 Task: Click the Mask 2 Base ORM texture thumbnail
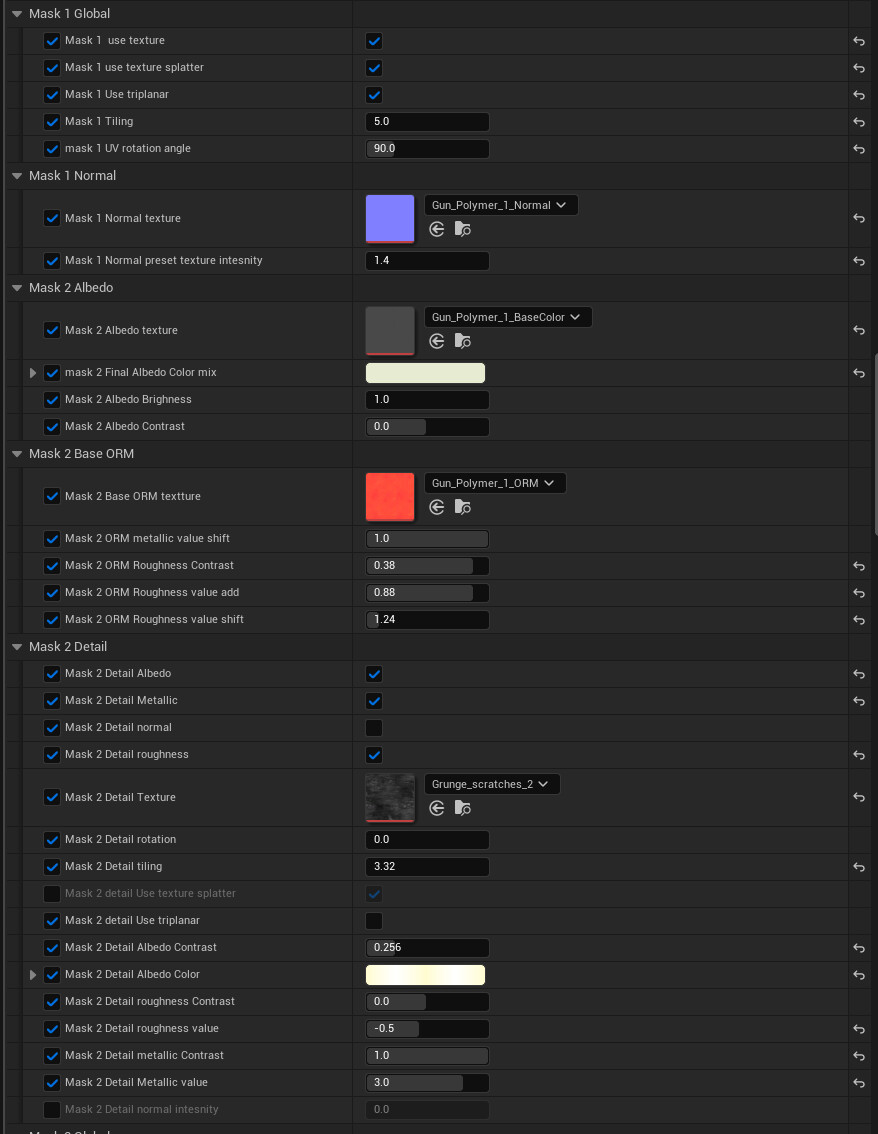coord(390,497)
